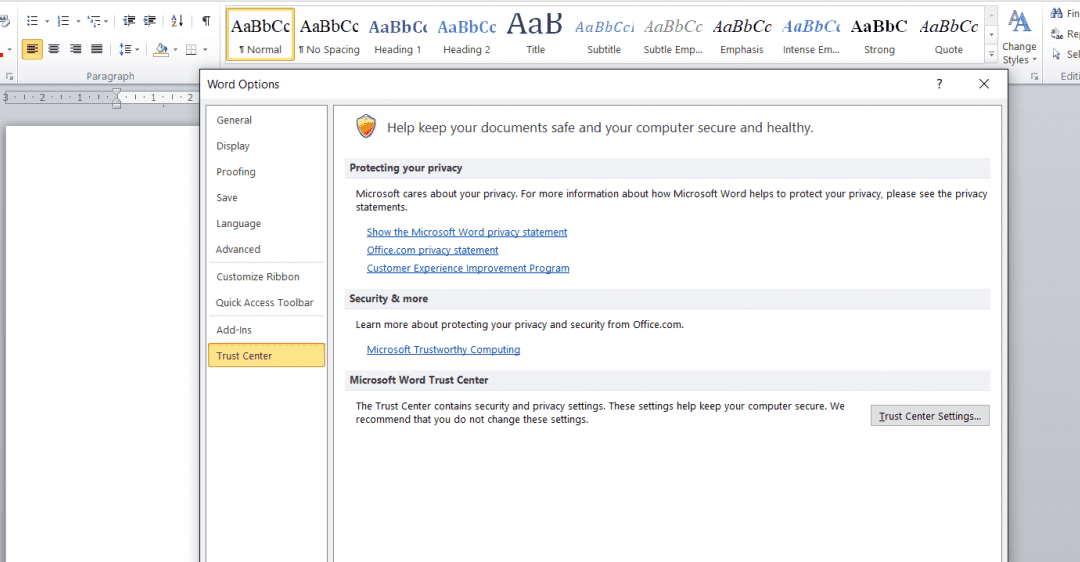
Task: Center the text
Action: pos(54,49)
